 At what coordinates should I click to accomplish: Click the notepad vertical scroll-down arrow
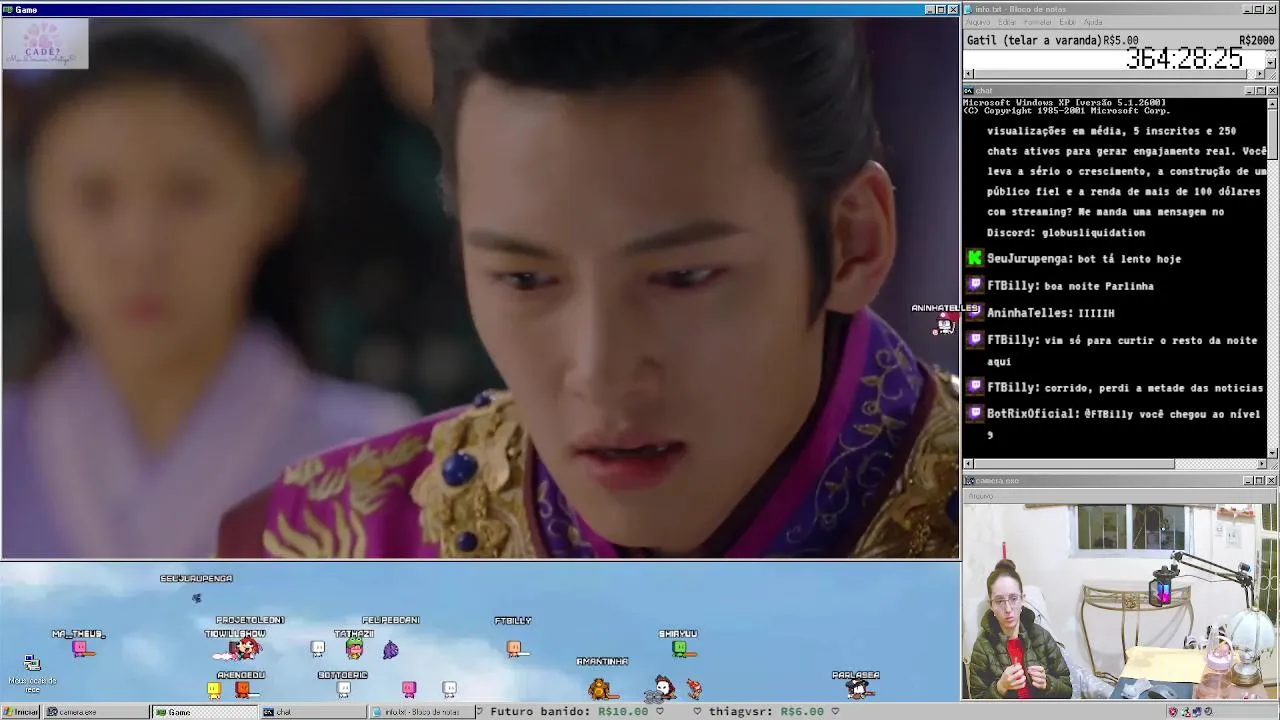pyautogui.click(x=1271, y=63)
